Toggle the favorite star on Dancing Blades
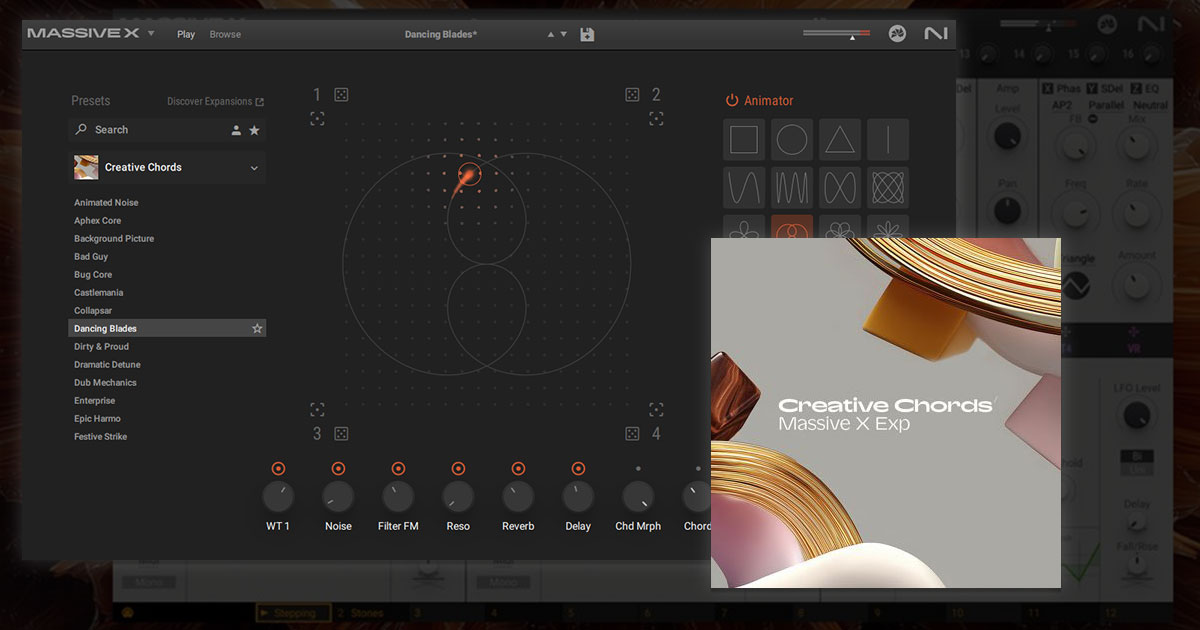This screenshot has height=630, width=1200. click(x=257, y=328)
